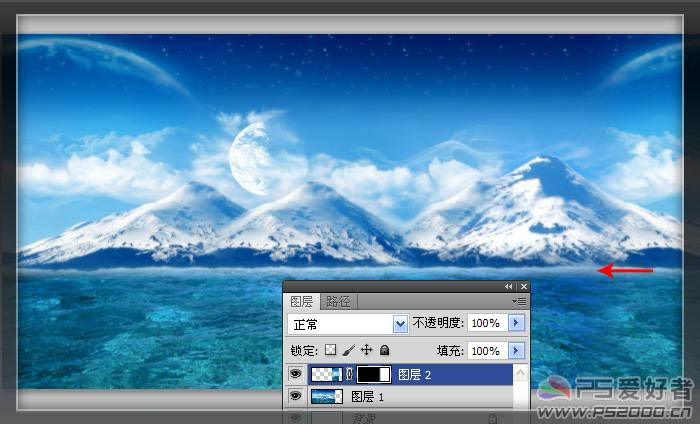Image resolution: width=700 pixels, height=424 pixels.
Task: Click the lock all padlock icon
Action: point(385,351)
